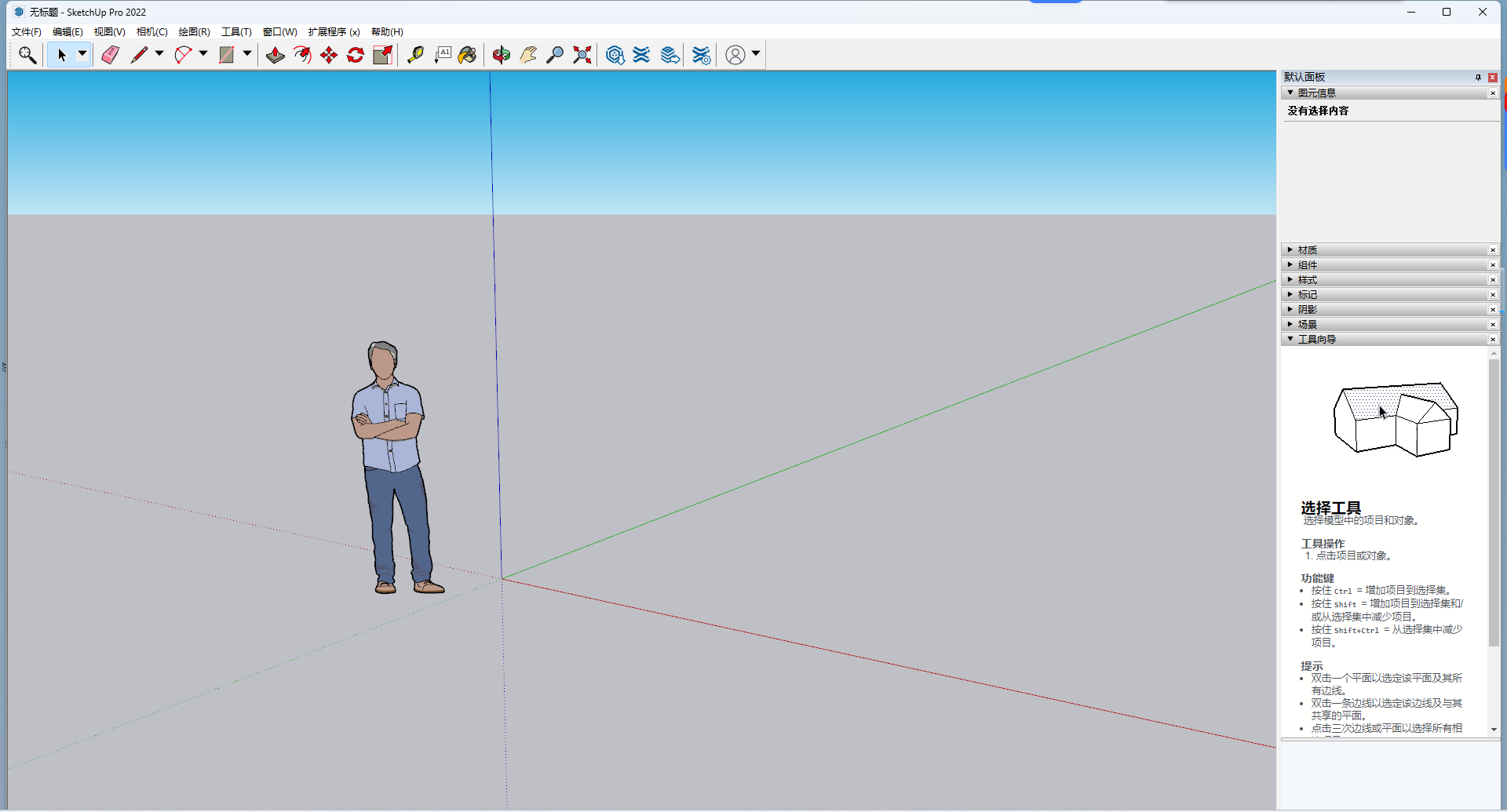The image size is (1507, 812).
Task: Open the 扩展程序 (x) menu
Action: tap(334, 31)
